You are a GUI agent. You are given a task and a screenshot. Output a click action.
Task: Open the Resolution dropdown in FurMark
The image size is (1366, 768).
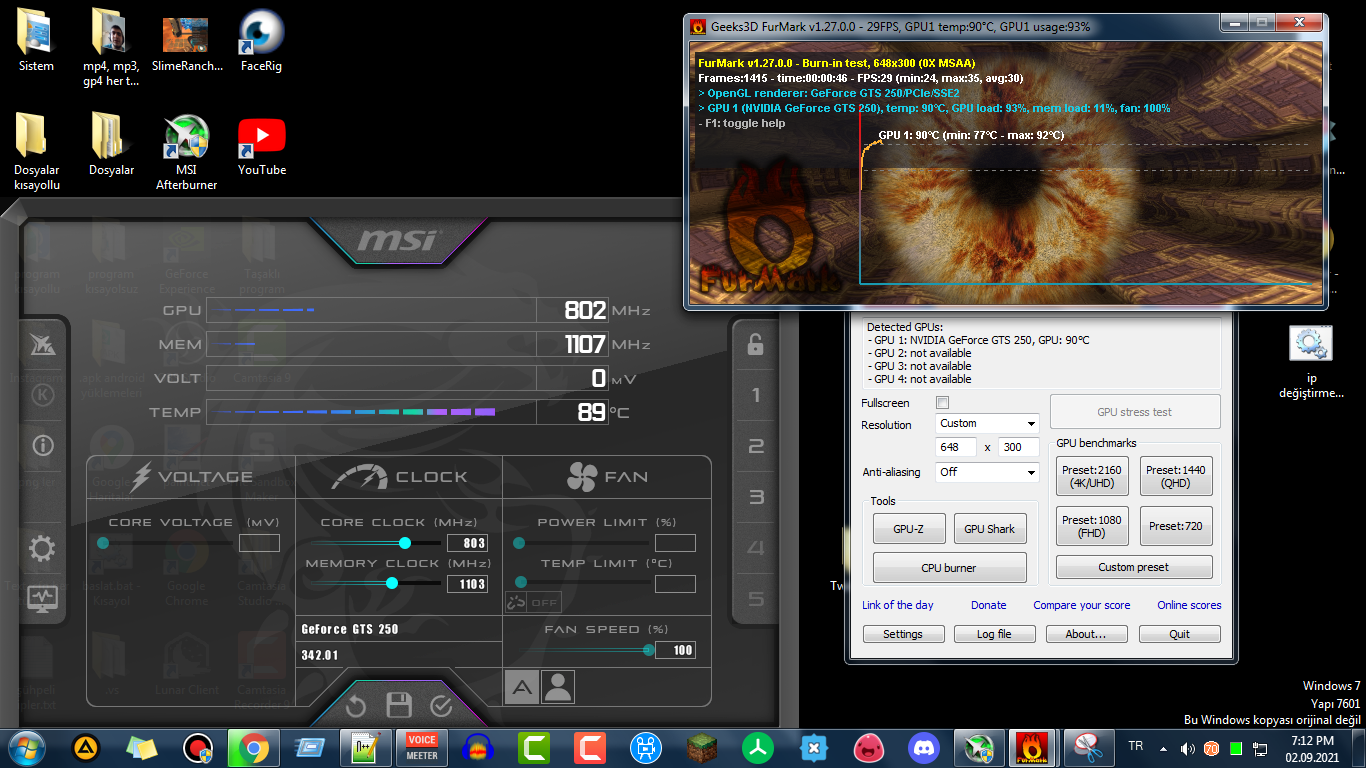coord(988,423)
